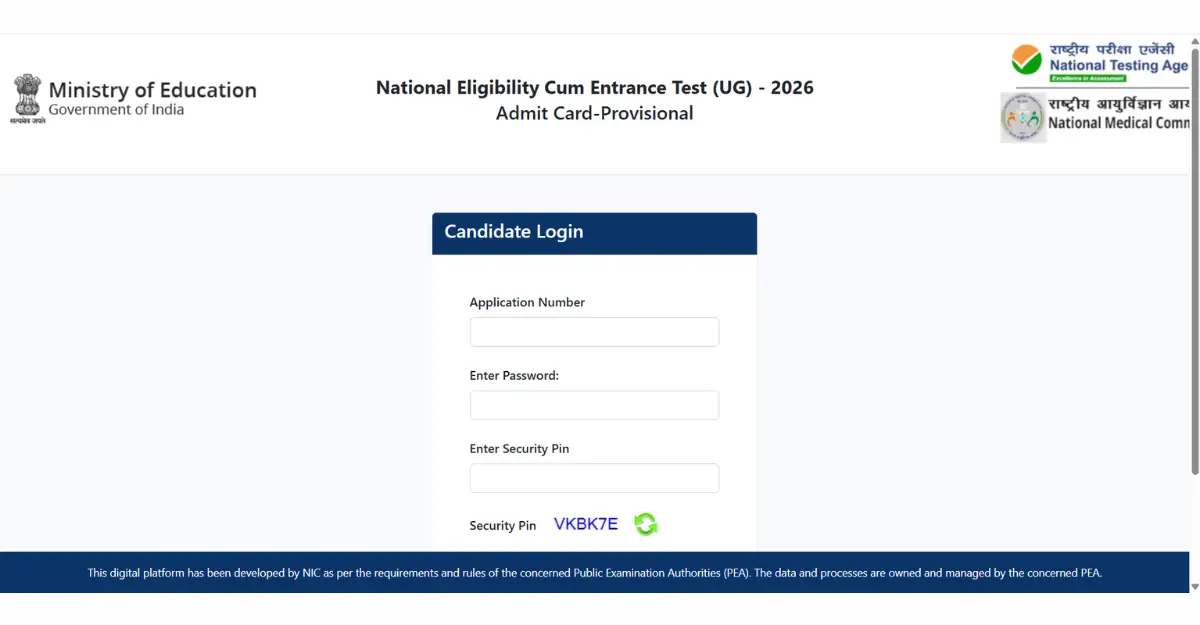Click the Admit Card-Provisional subtitle

(594, 114)
